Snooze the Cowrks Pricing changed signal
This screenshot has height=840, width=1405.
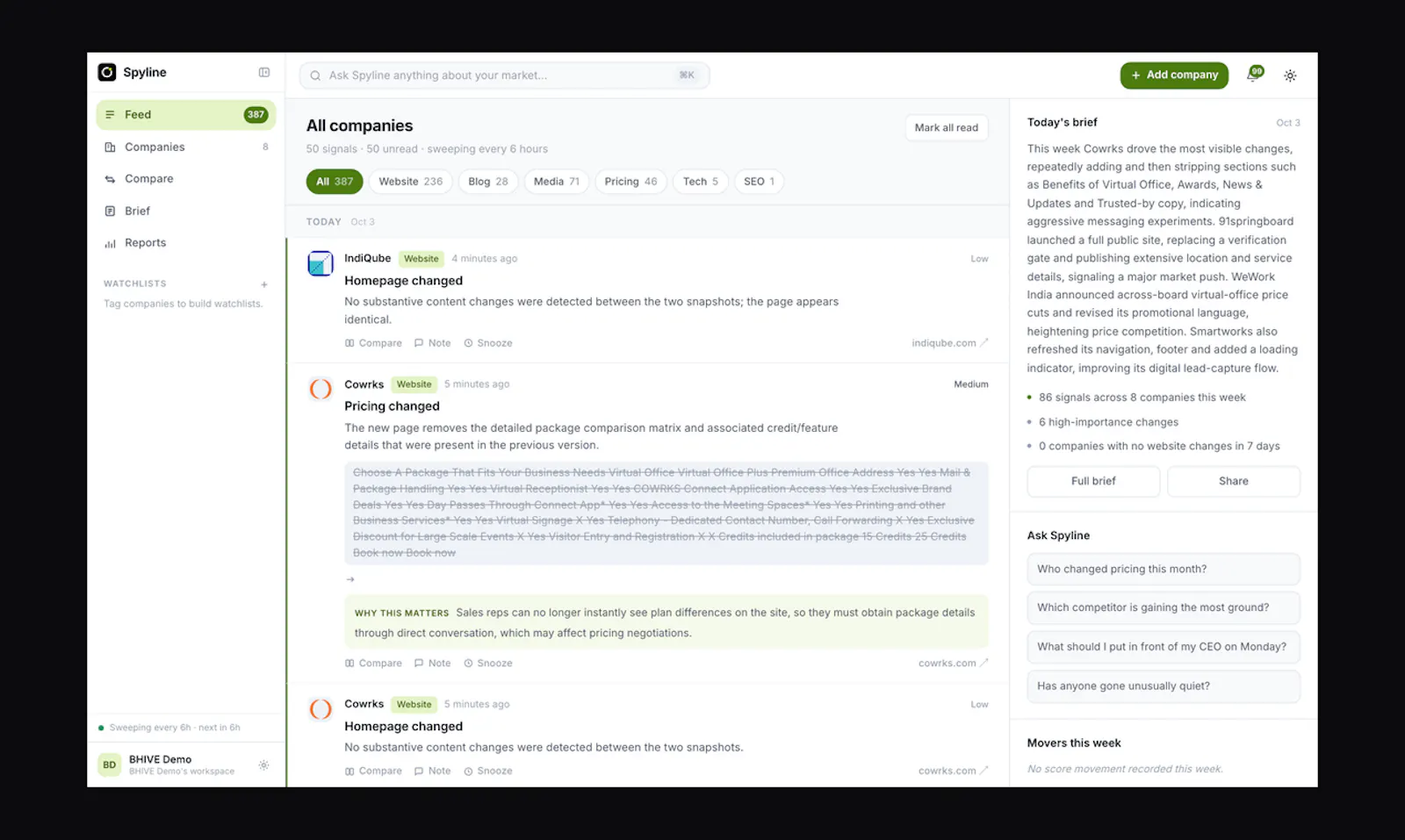coord(488,664)
